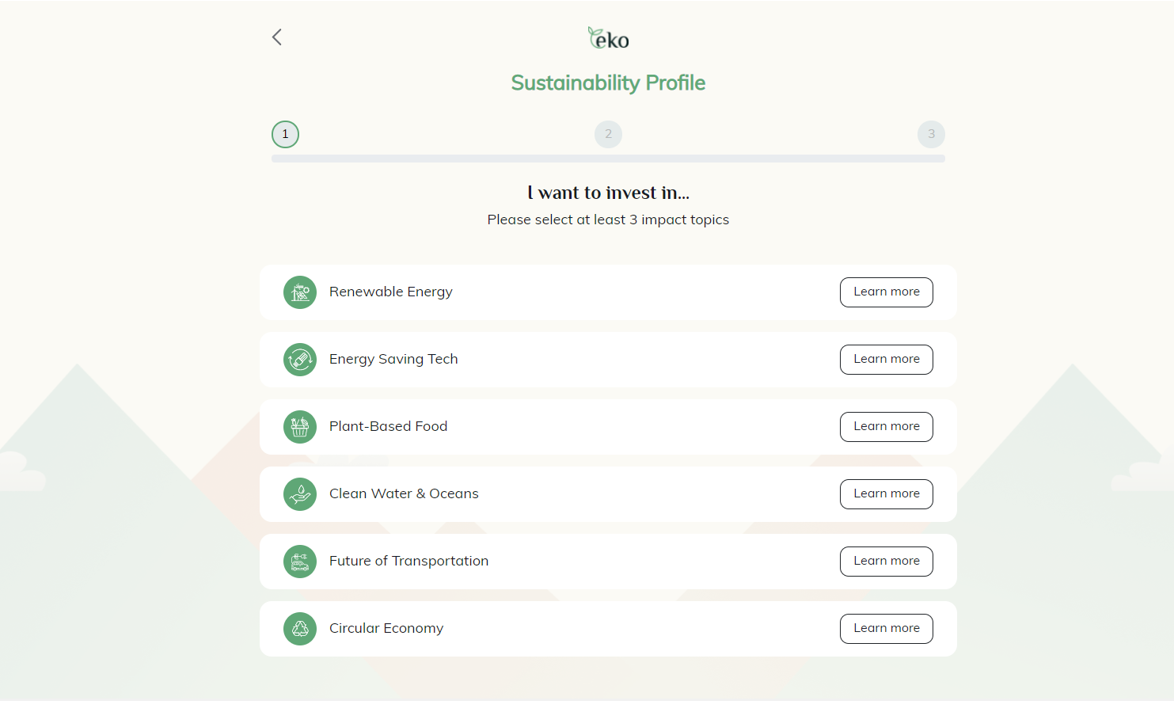Open Learn more for Circular Economy

886,629
